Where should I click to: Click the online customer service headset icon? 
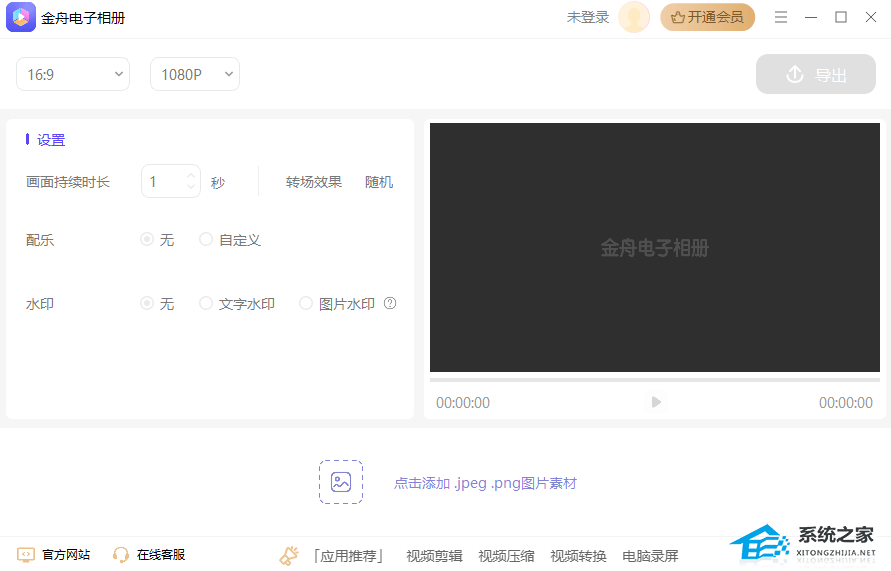click(x=121, y=555)
